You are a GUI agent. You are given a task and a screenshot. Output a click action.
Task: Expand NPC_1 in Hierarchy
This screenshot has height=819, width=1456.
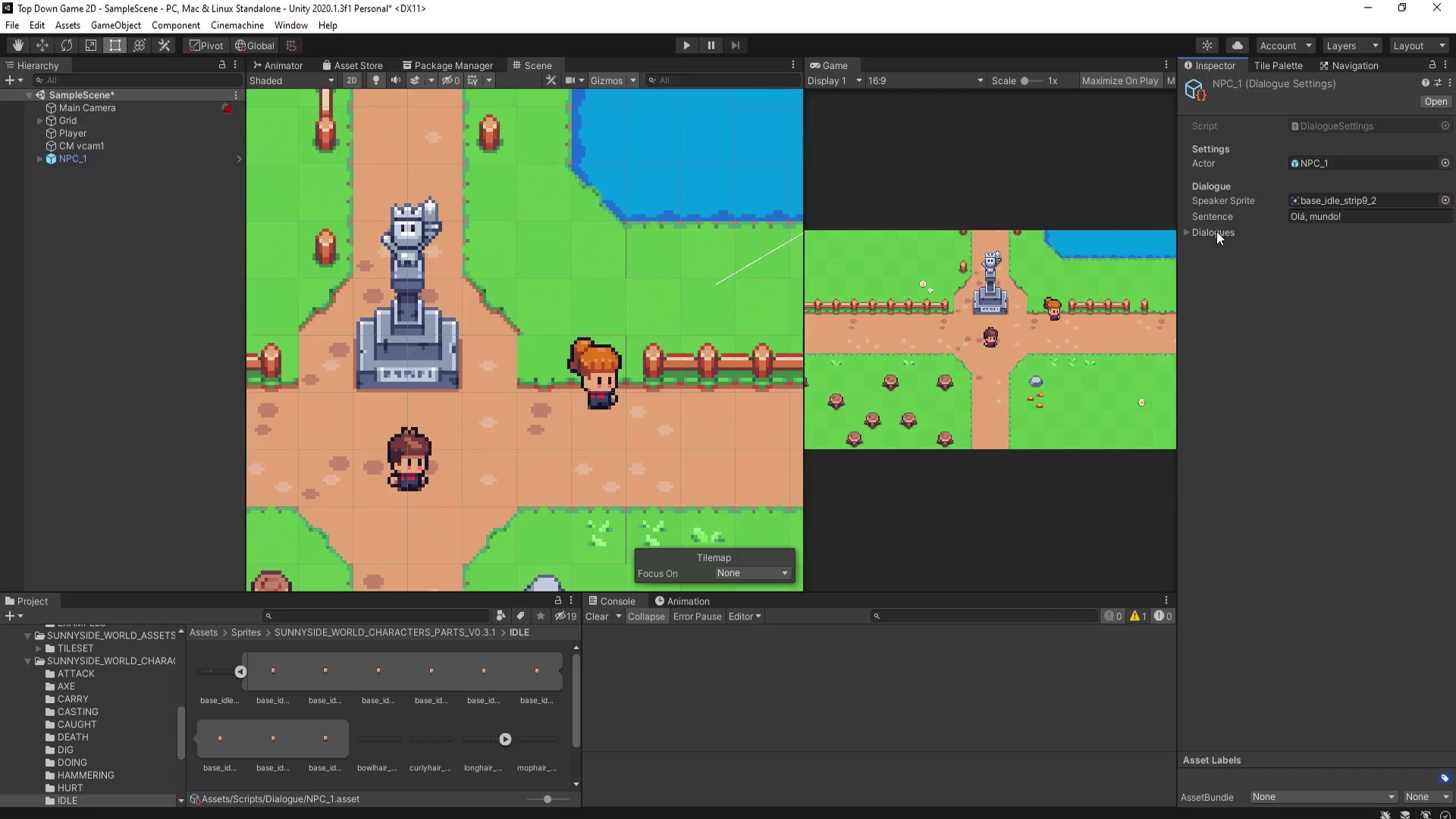tap(39, 159)
